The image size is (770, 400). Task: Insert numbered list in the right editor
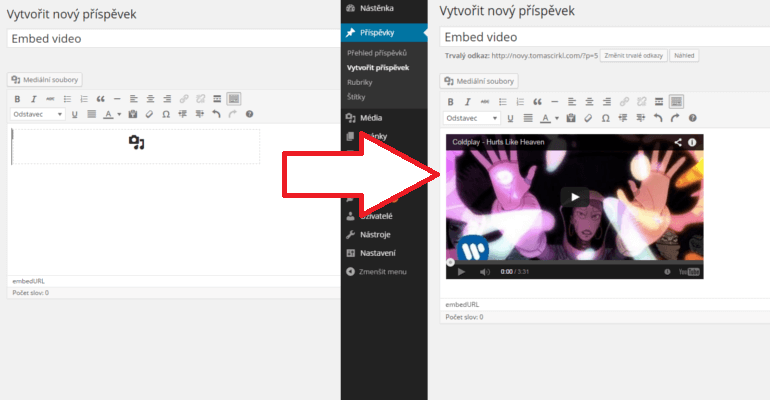(x=520, y=102)
